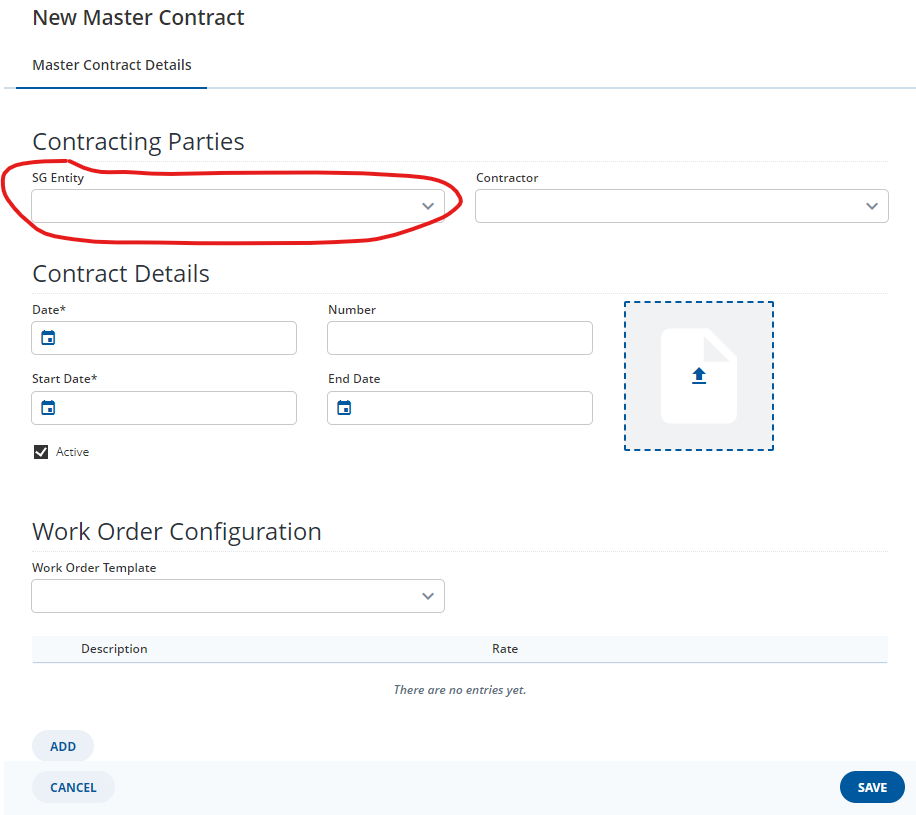The width and height of the screenshot is (916, 815).
Task: Click the CANCEL button
Action: [x=73, y=788]
